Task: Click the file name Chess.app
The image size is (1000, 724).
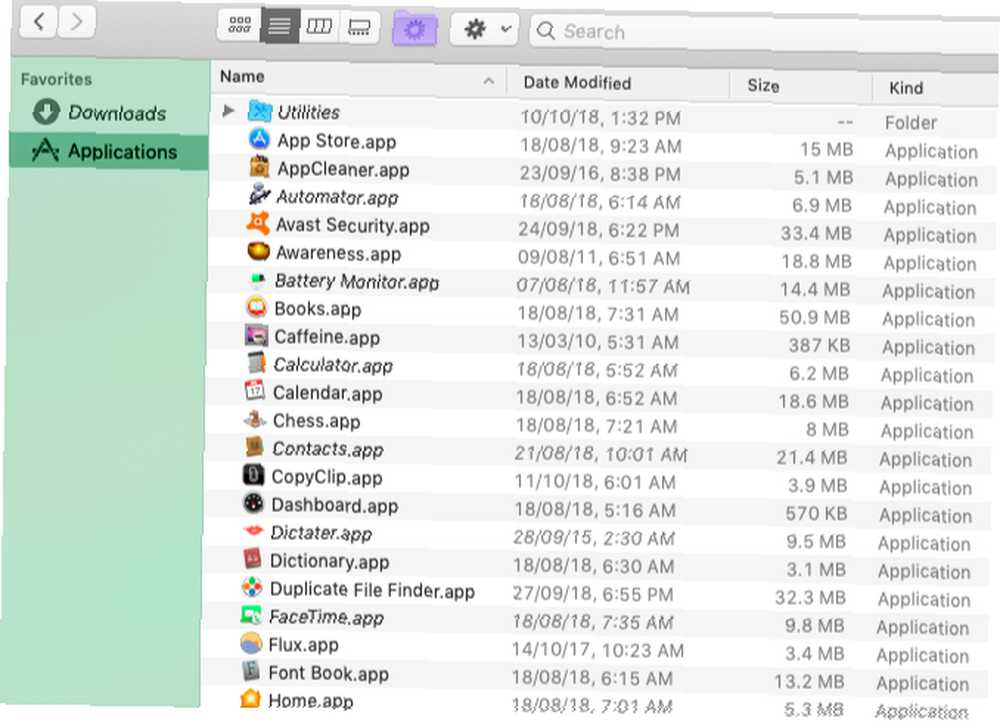Action: coord(316,421)
